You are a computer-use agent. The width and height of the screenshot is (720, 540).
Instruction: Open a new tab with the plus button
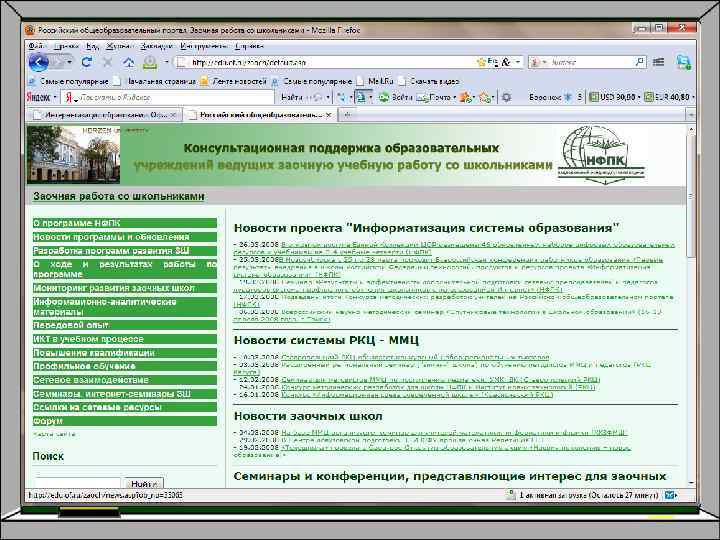[x=348, y=115]
